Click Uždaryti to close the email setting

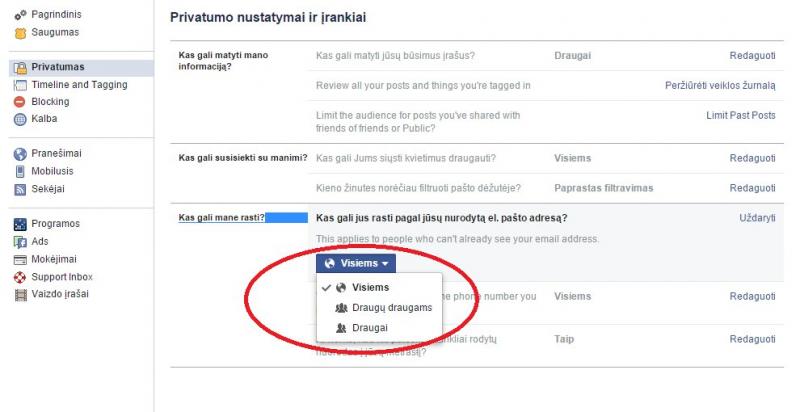point(756,218)
